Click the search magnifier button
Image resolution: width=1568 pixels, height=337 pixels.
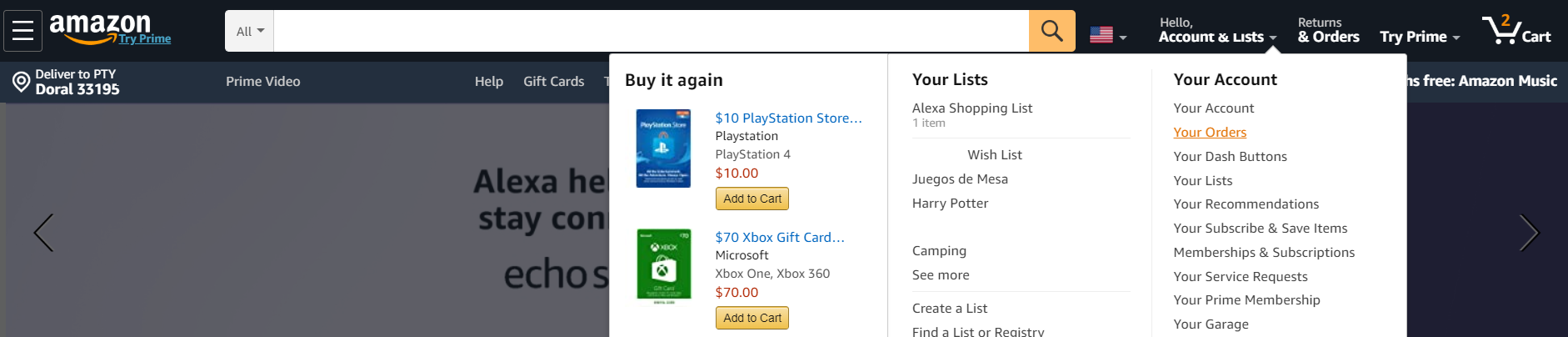(1051, 31)
